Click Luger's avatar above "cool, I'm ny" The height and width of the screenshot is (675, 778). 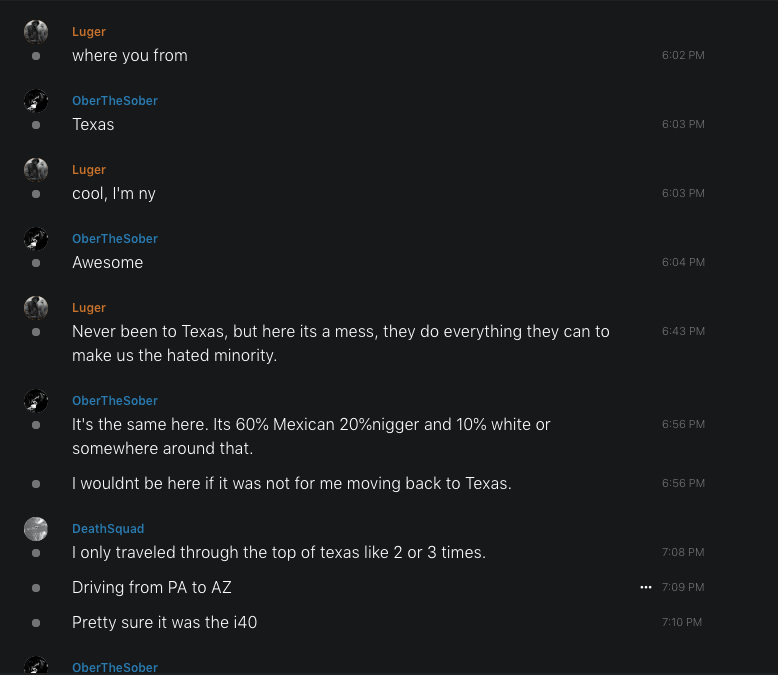click(36, 169)
